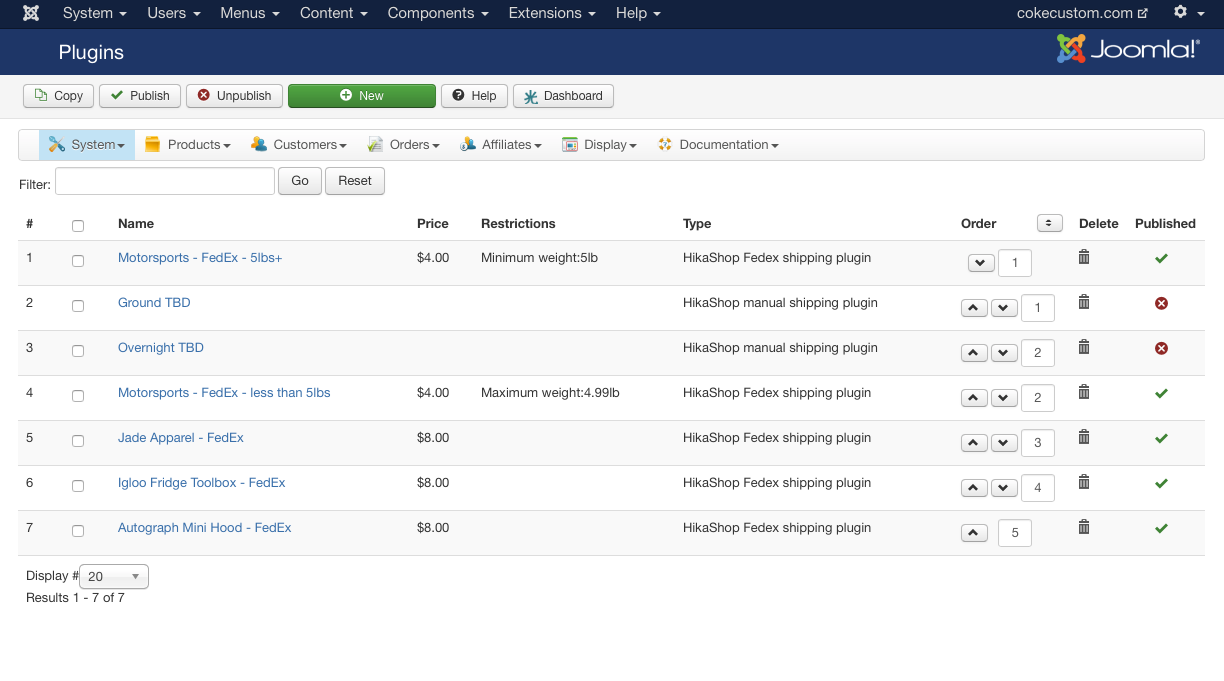Click the Joomla logo icon in top bar
The image size is (1224, 681).
tap(31, 13)
